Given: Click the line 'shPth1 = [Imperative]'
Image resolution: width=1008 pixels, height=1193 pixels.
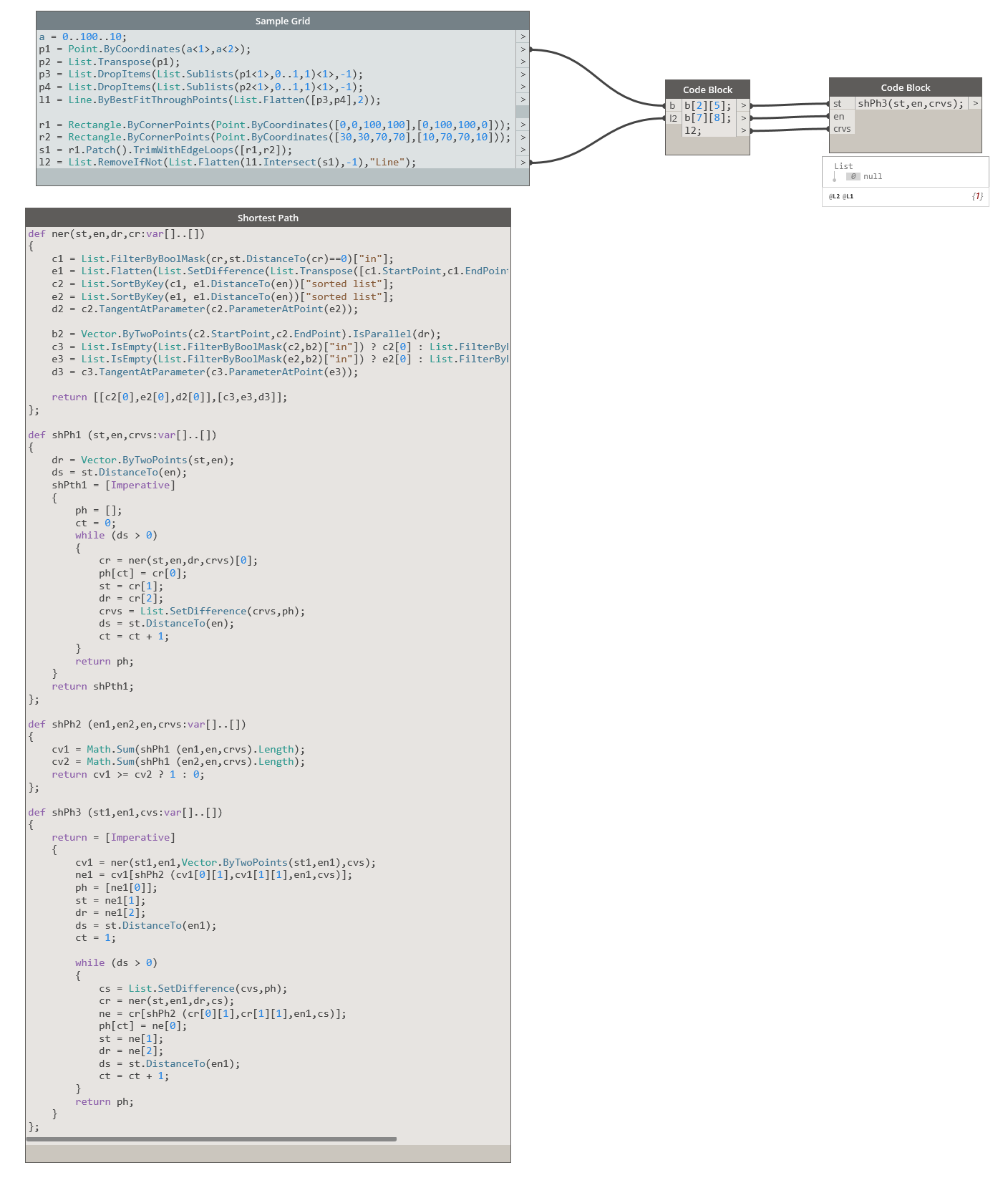Looking at the screenshot, I should click(113, 485).
